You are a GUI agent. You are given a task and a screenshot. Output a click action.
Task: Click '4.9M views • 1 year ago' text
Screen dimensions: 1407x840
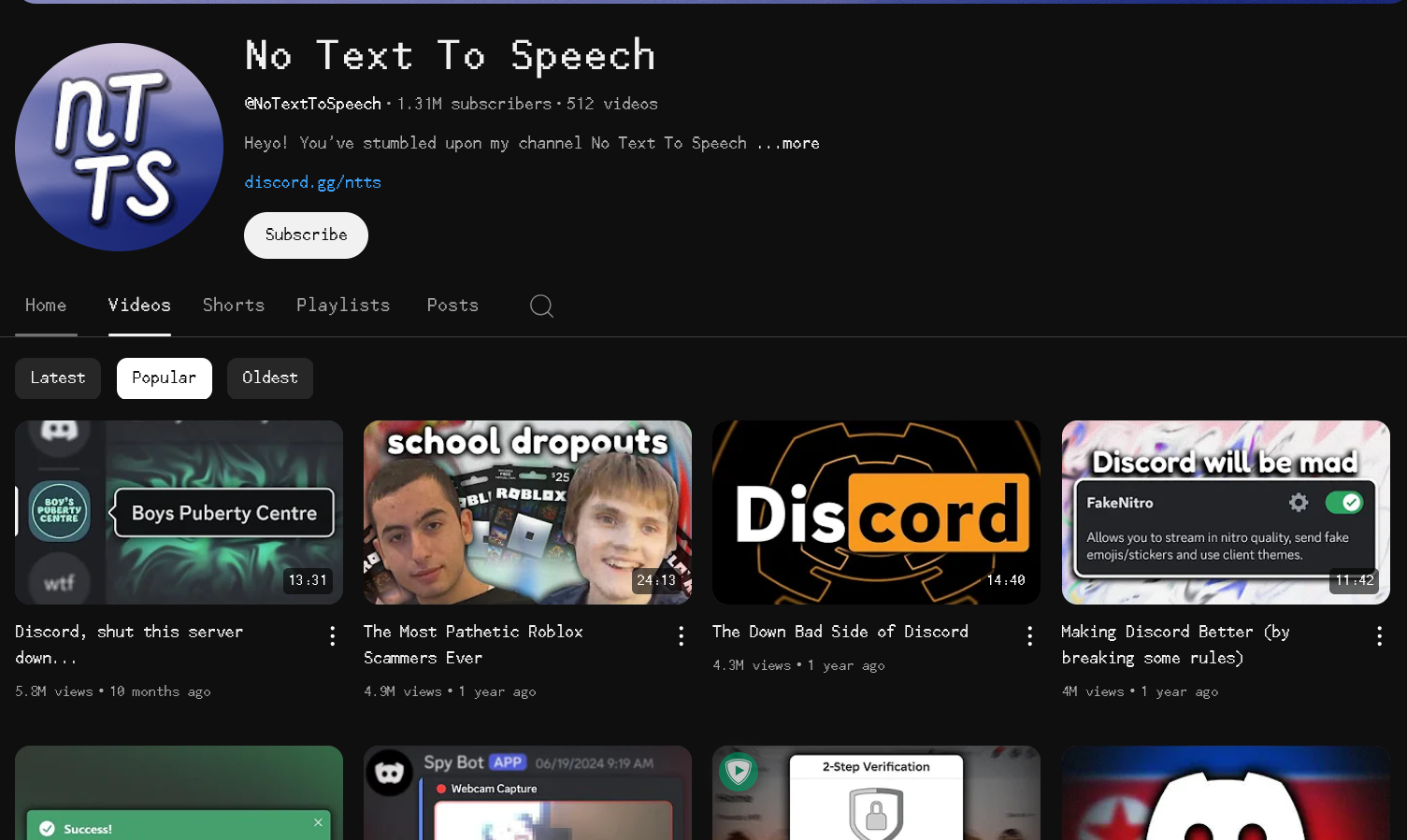tap(450, 691)
